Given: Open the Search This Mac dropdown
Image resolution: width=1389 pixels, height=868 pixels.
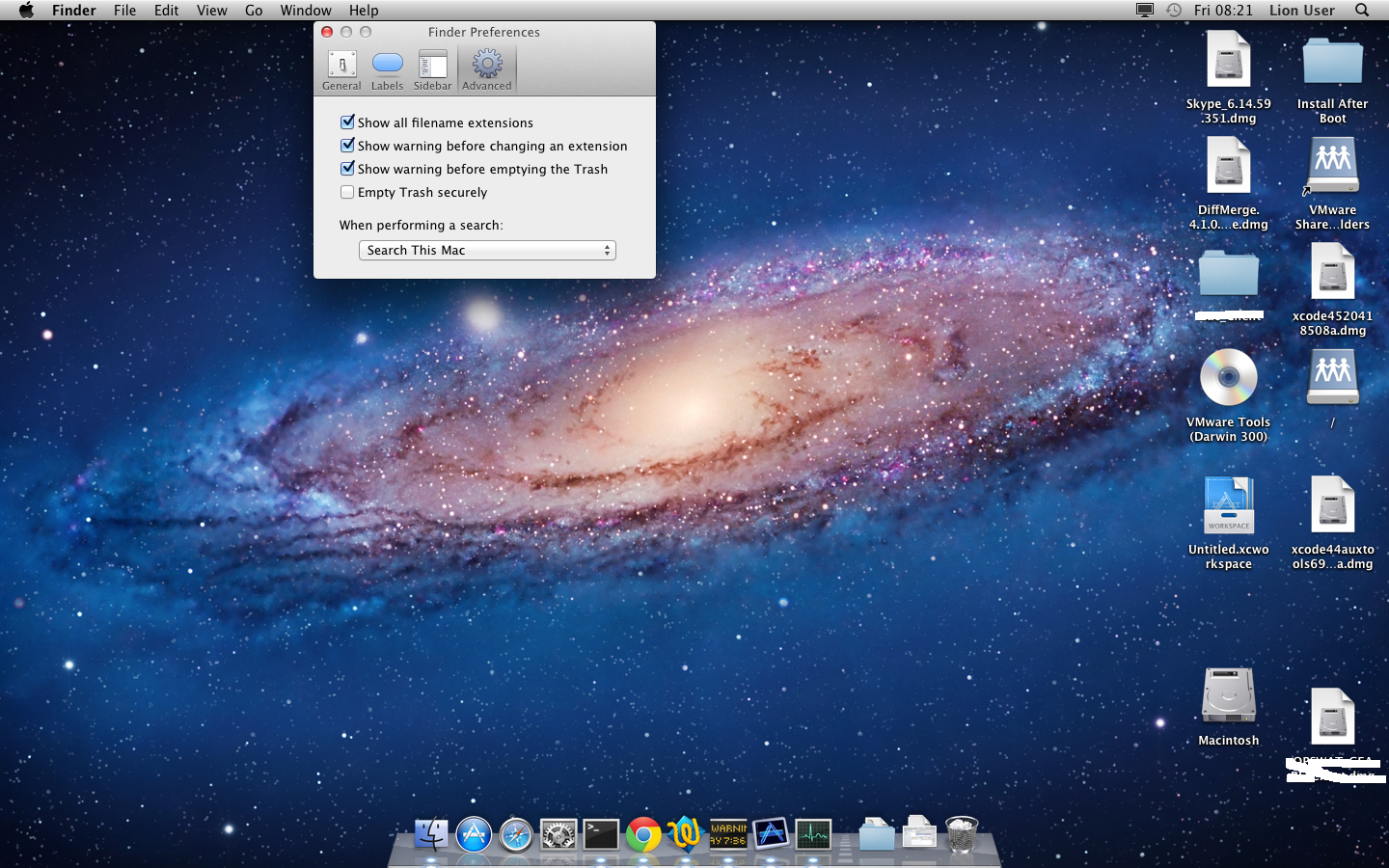Looking at the screenshot, I should click(x=487, y=250).
